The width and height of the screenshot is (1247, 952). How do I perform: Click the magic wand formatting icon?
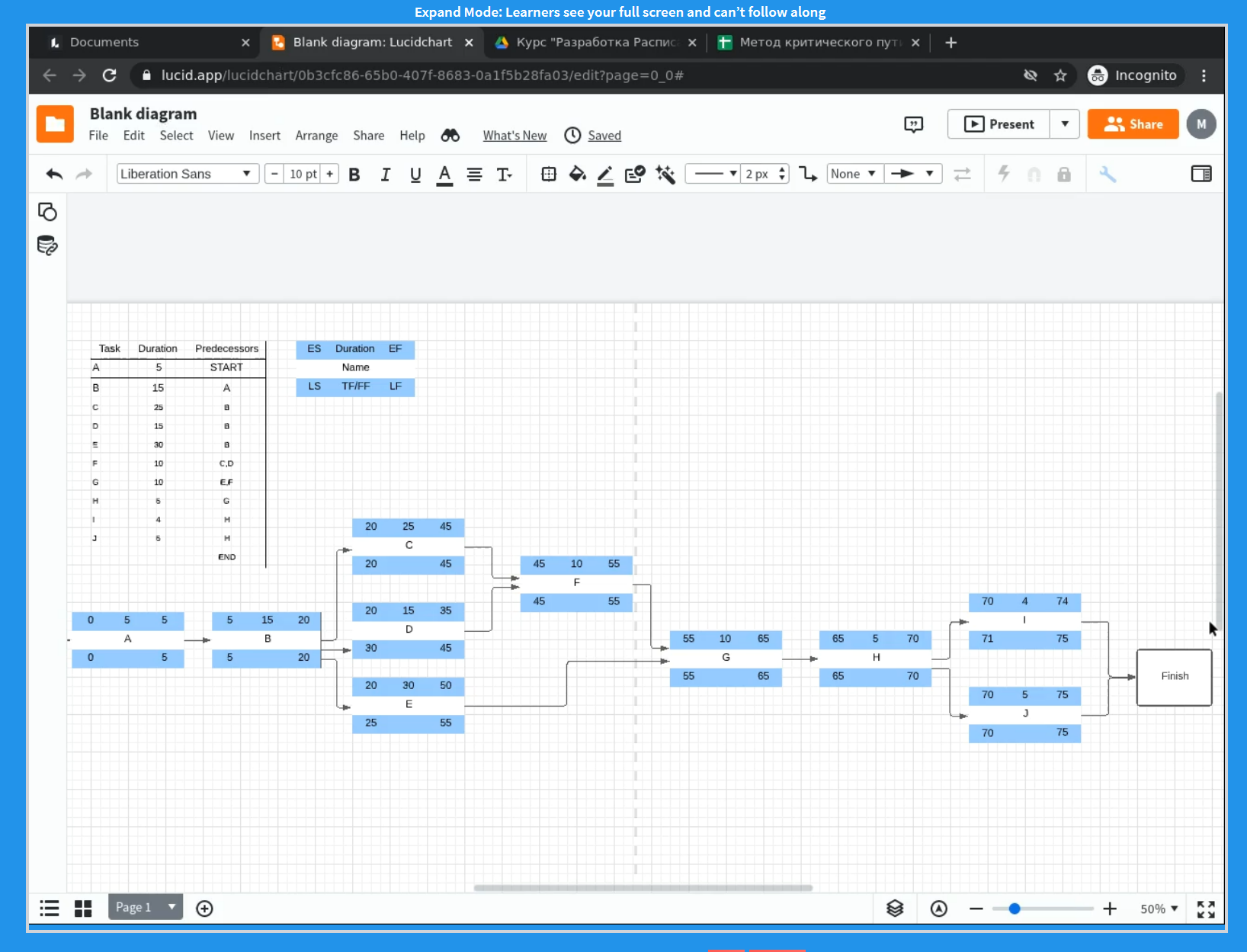665,175
